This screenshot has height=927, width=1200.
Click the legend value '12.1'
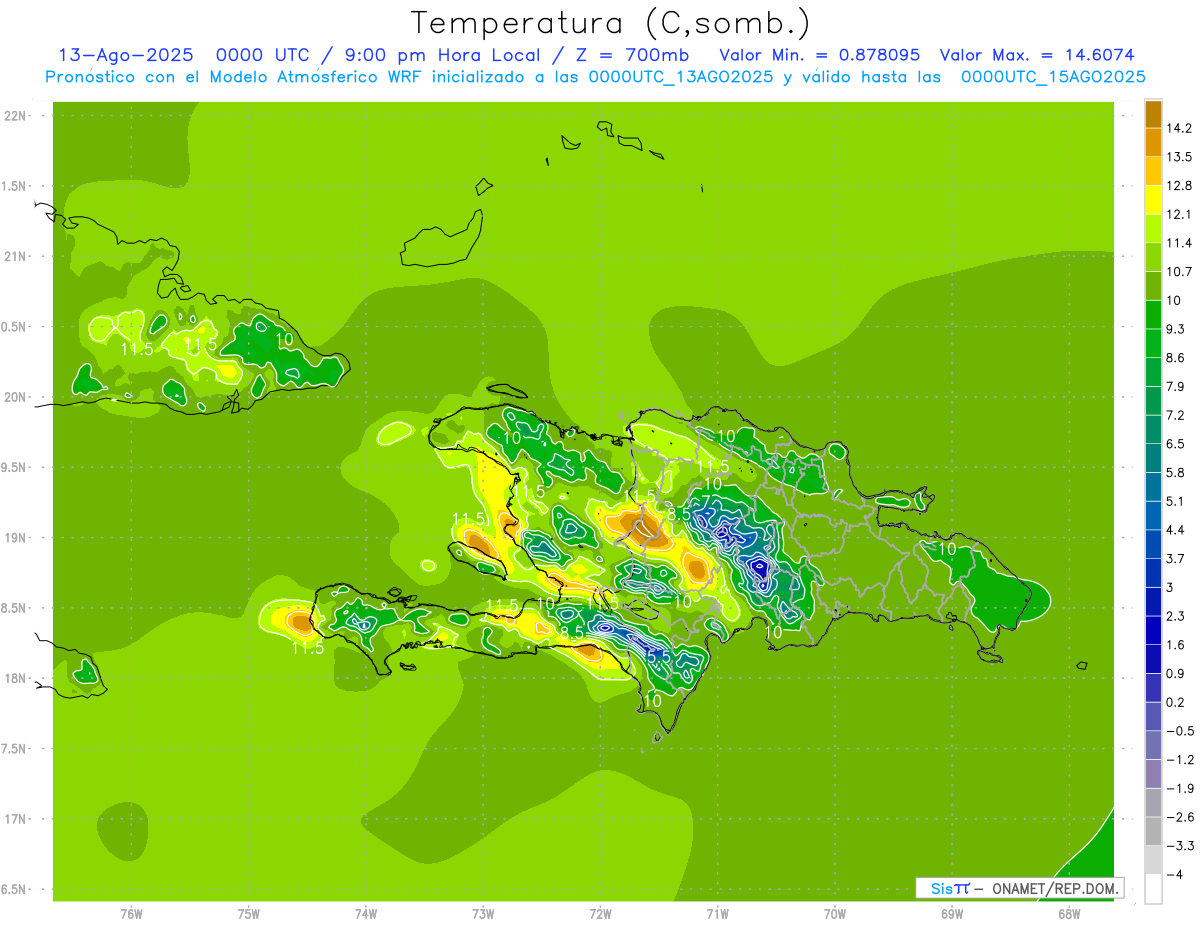[1180, 214]
